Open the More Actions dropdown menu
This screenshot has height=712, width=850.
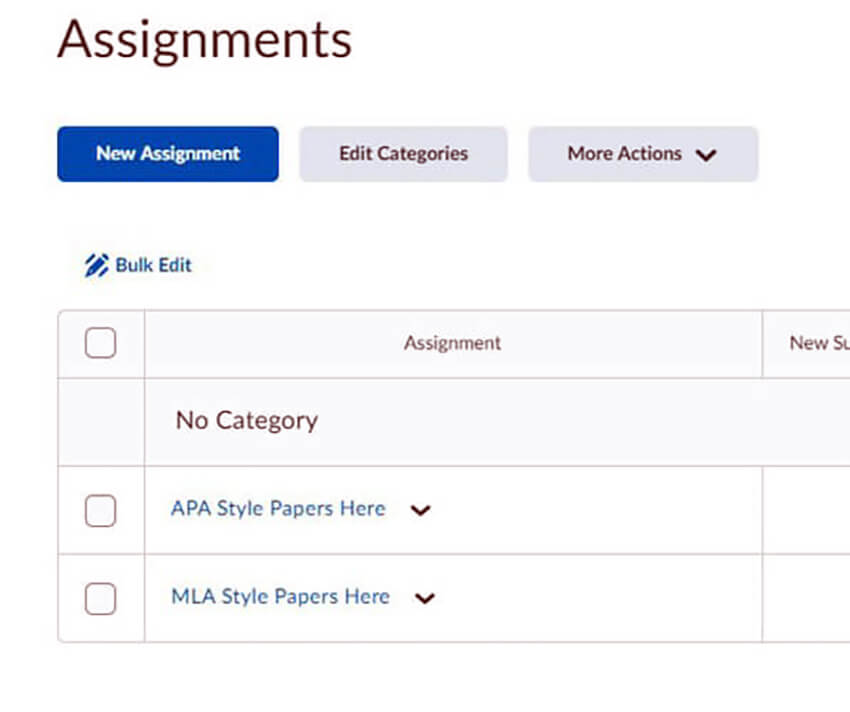pos(642,154)
